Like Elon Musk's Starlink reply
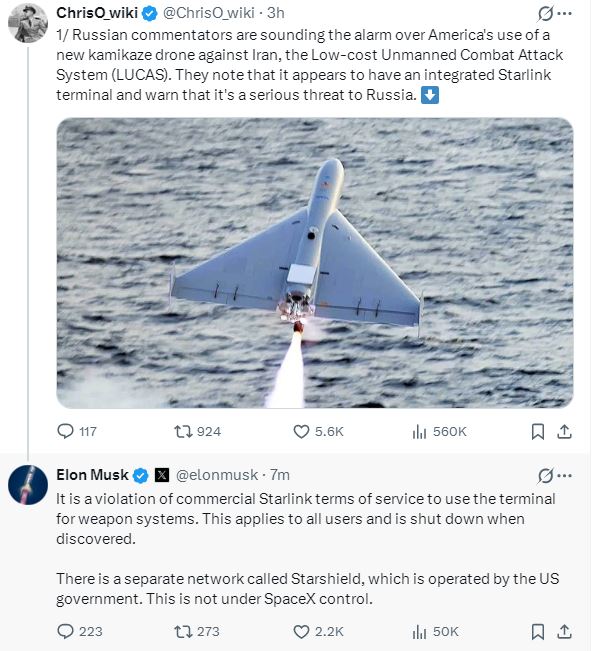The image size is (605, 651). (301, 631)
